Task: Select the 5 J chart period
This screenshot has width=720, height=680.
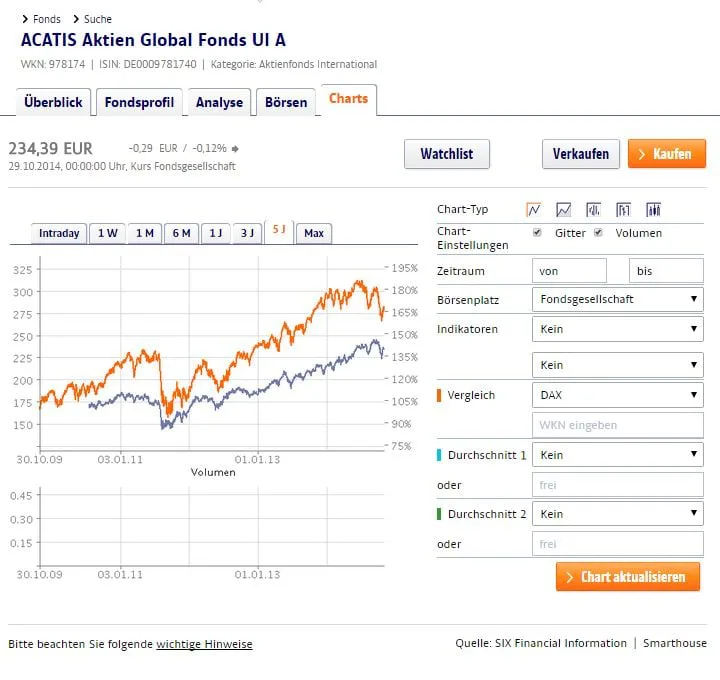Action: coord(279,230)
